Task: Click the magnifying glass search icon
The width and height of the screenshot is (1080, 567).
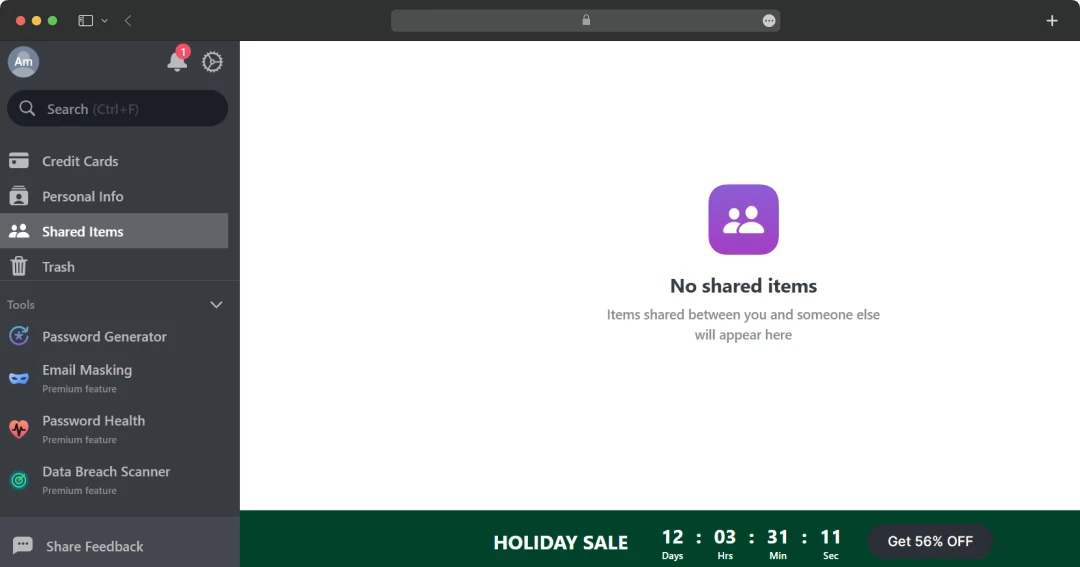Action: point(27,108)
